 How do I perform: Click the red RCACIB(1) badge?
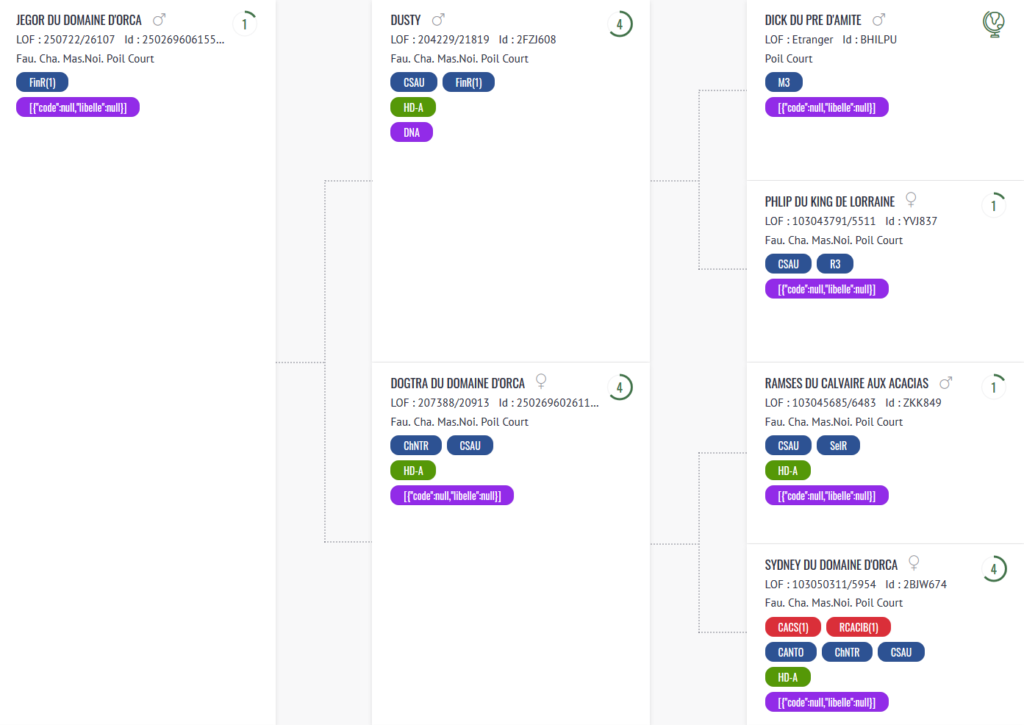858,627
